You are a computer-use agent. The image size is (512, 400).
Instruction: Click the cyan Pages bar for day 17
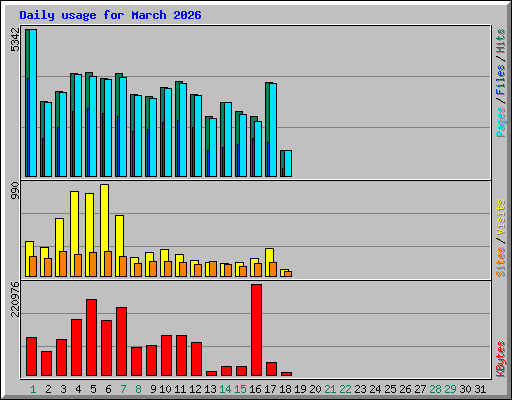273,130
